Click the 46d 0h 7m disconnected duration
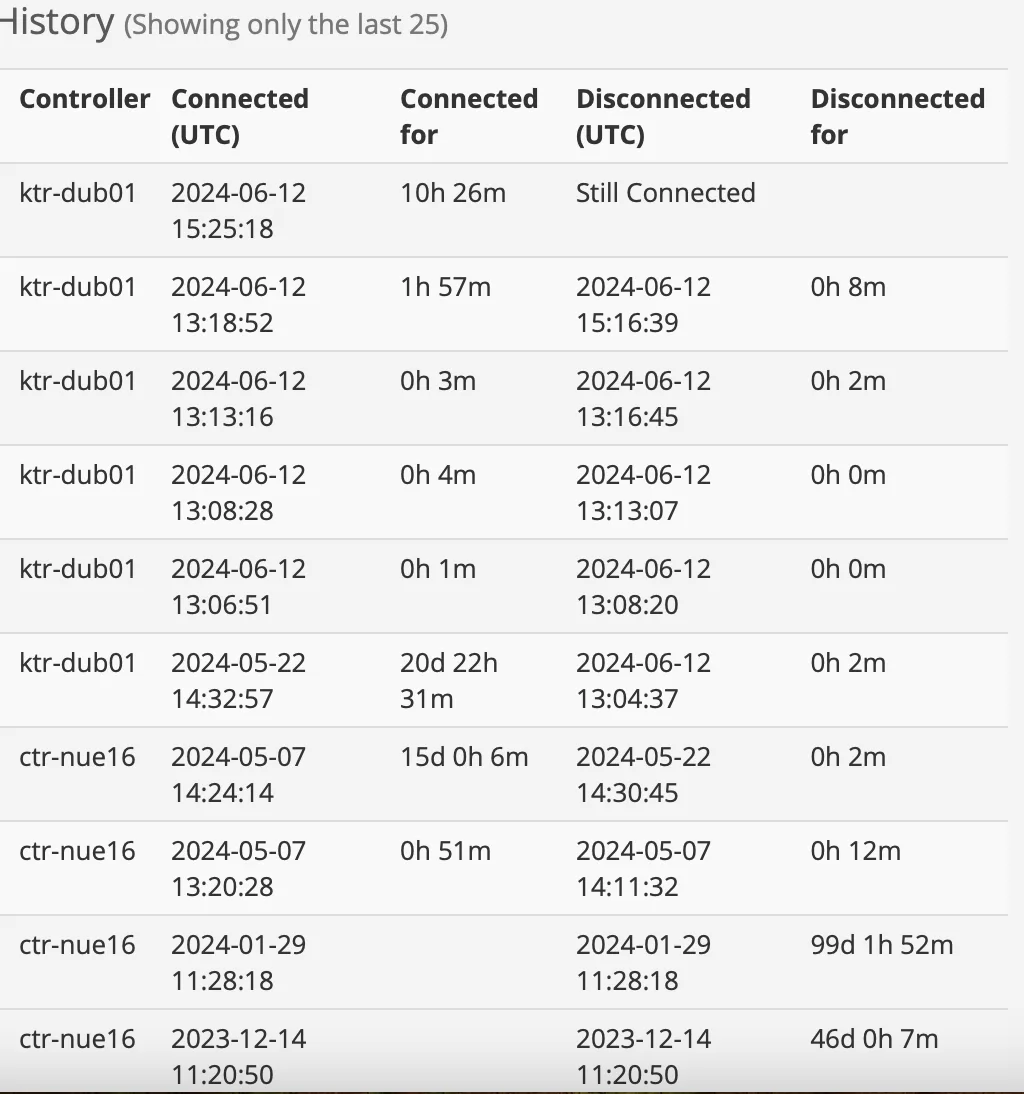The height and width of the screenshot is (1094, 1024). [874, 1039]
